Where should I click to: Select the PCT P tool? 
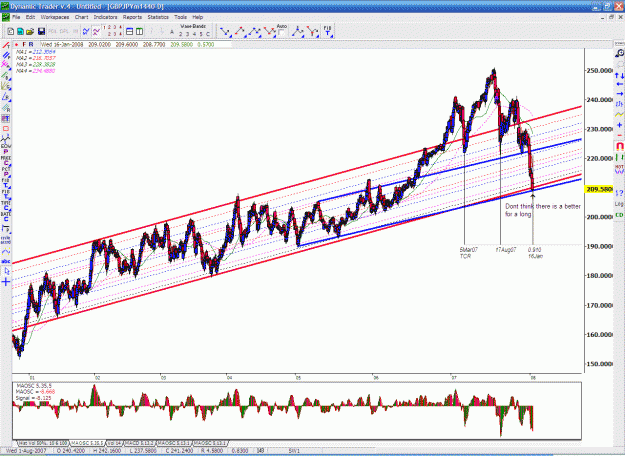(x=6, y=172)
